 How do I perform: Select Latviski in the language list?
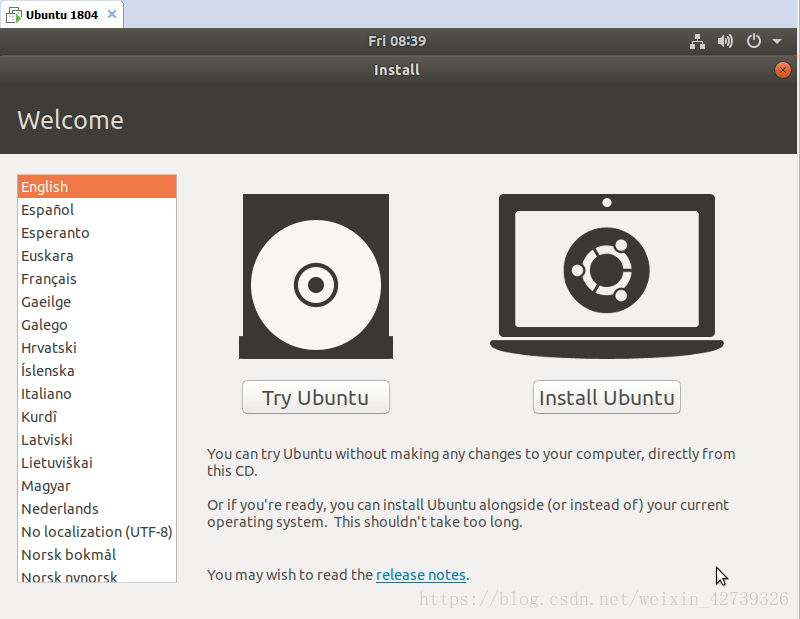[97, 439]
